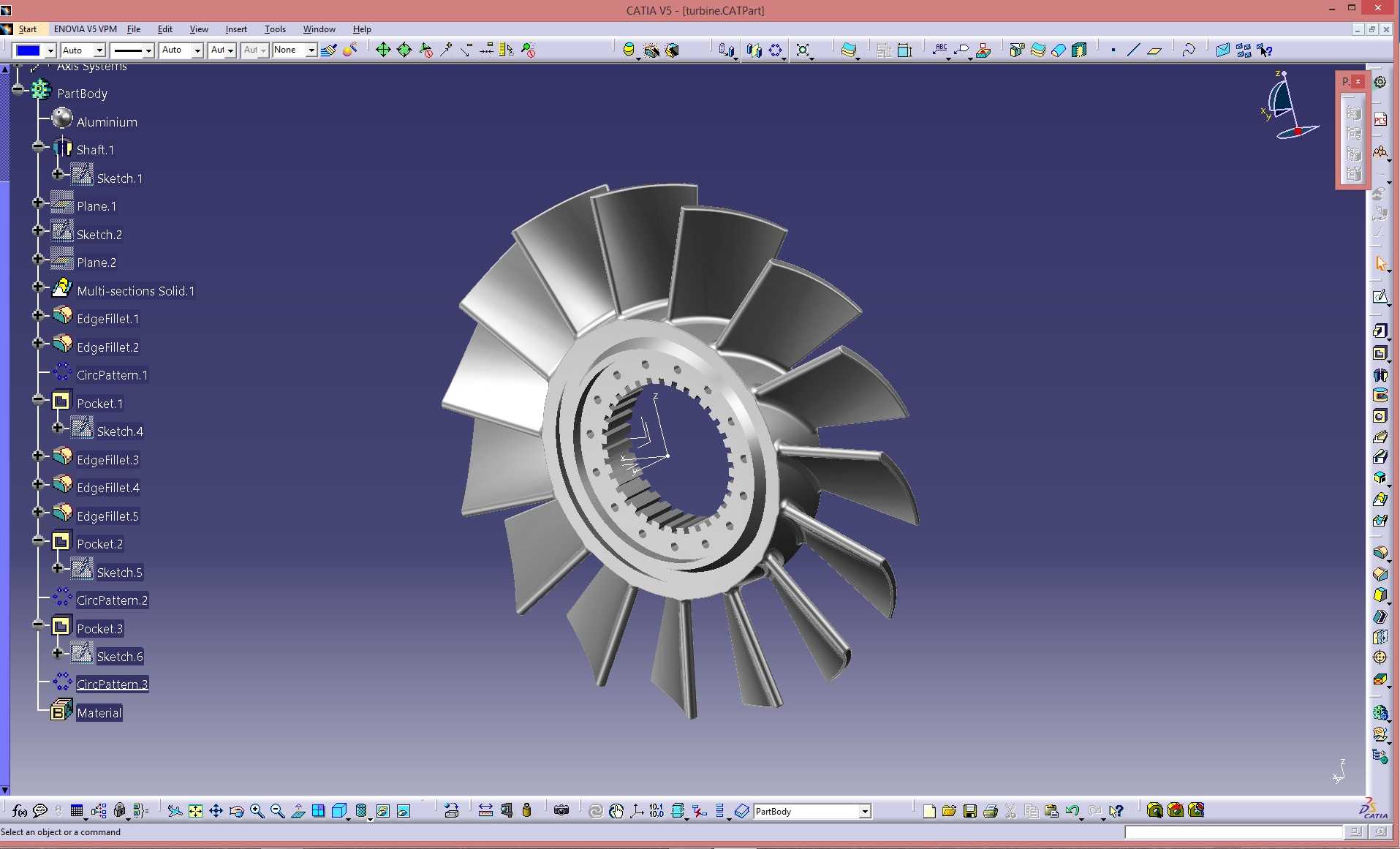
Task: Click the Save disk icon
Action: tap(970, 811)
